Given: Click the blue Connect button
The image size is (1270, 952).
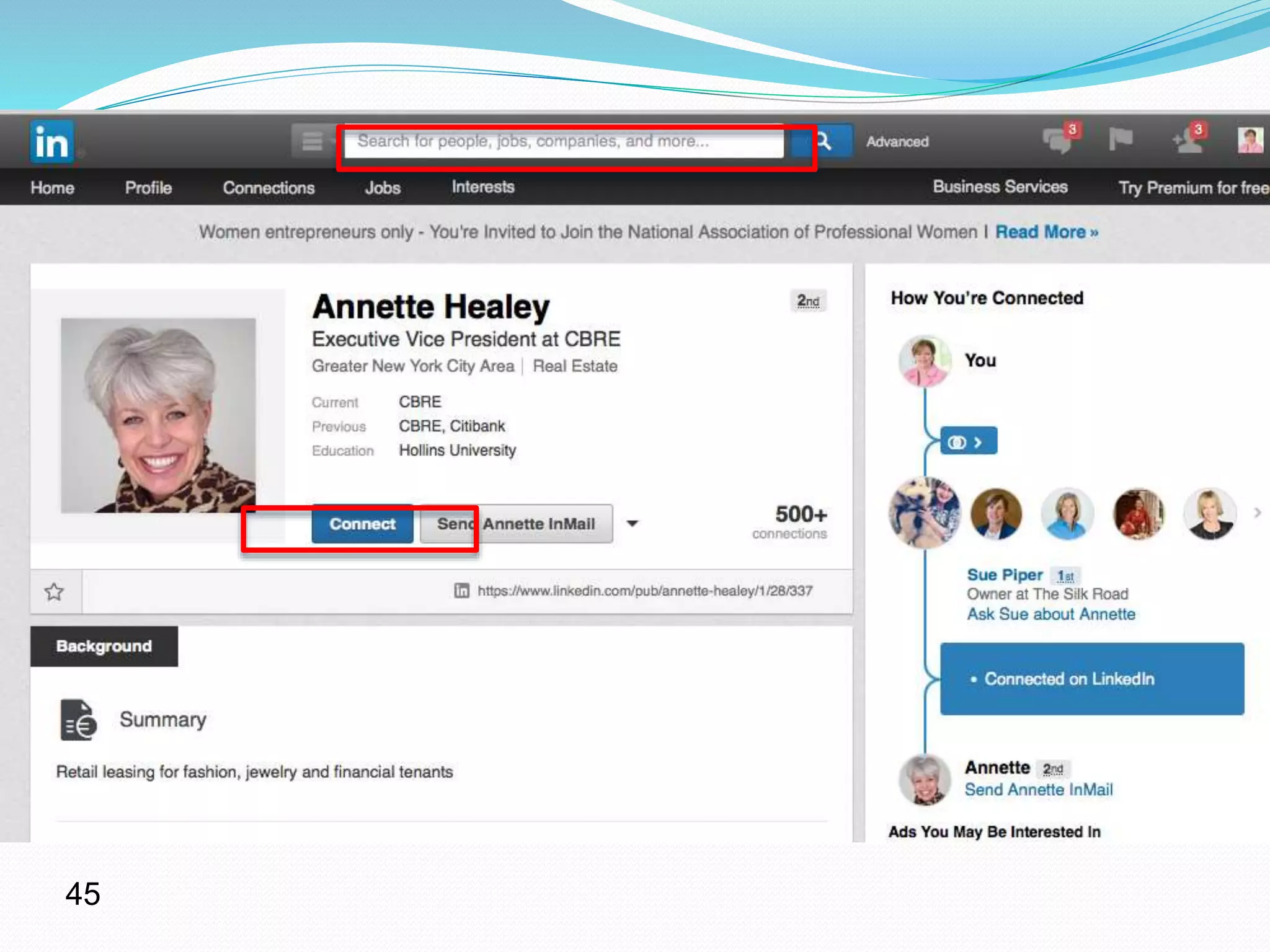Looking at the screenshot, I should (x=362, y=524).
